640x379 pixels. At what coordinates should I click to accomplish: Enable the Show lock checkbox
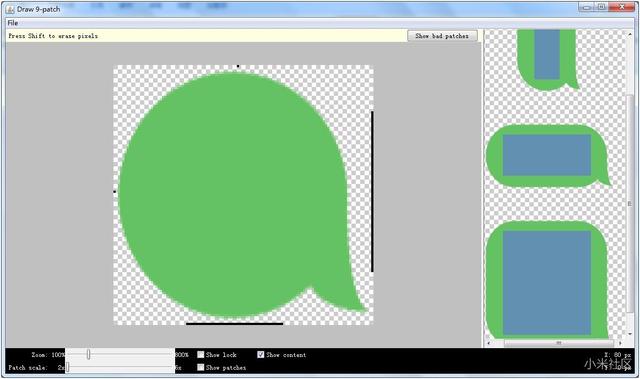[201, 355]
